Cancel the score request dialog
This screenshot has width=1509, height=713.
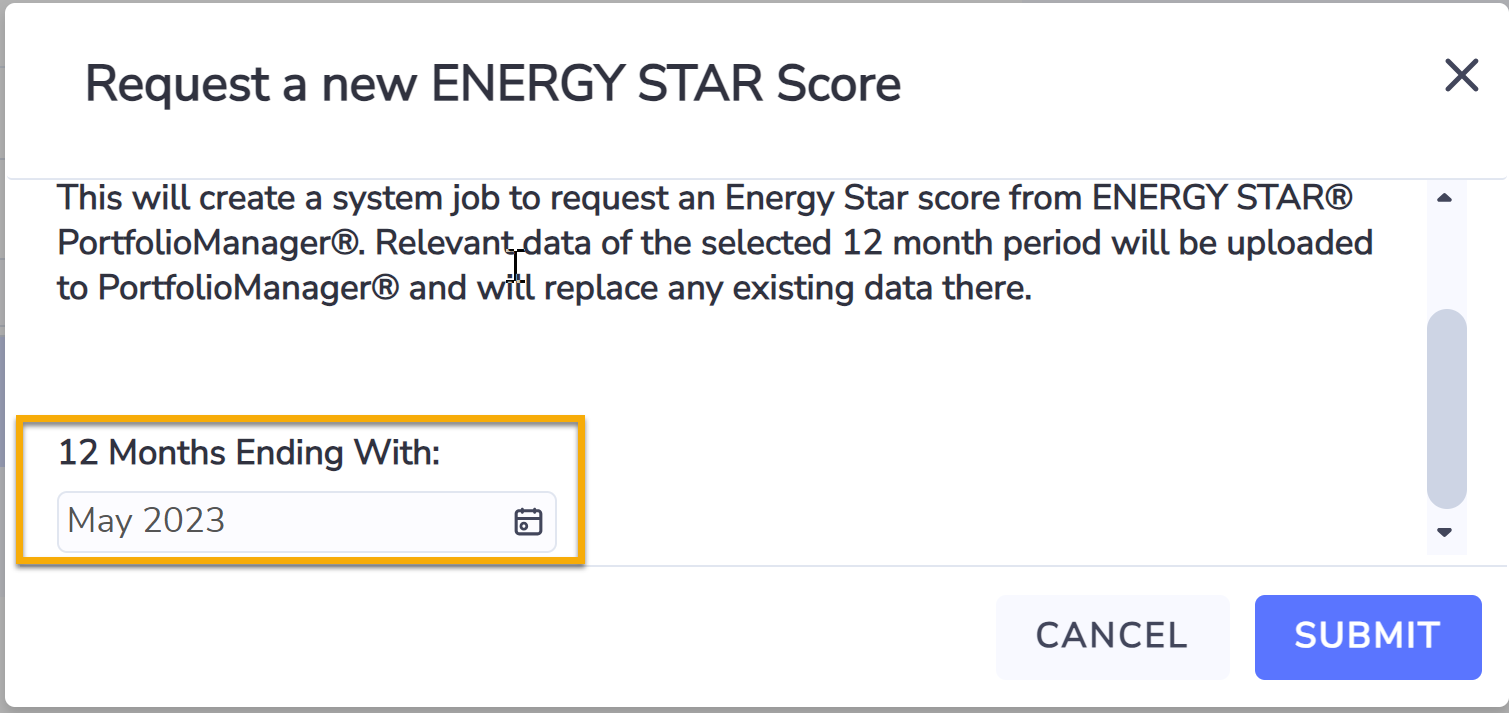(1112, 637)
